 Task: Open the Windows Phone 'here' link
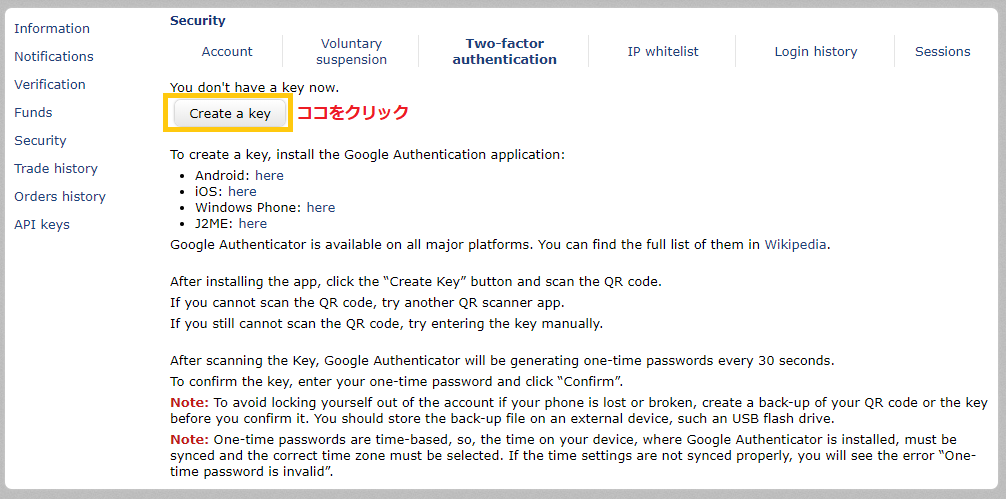tap(321, 208)
